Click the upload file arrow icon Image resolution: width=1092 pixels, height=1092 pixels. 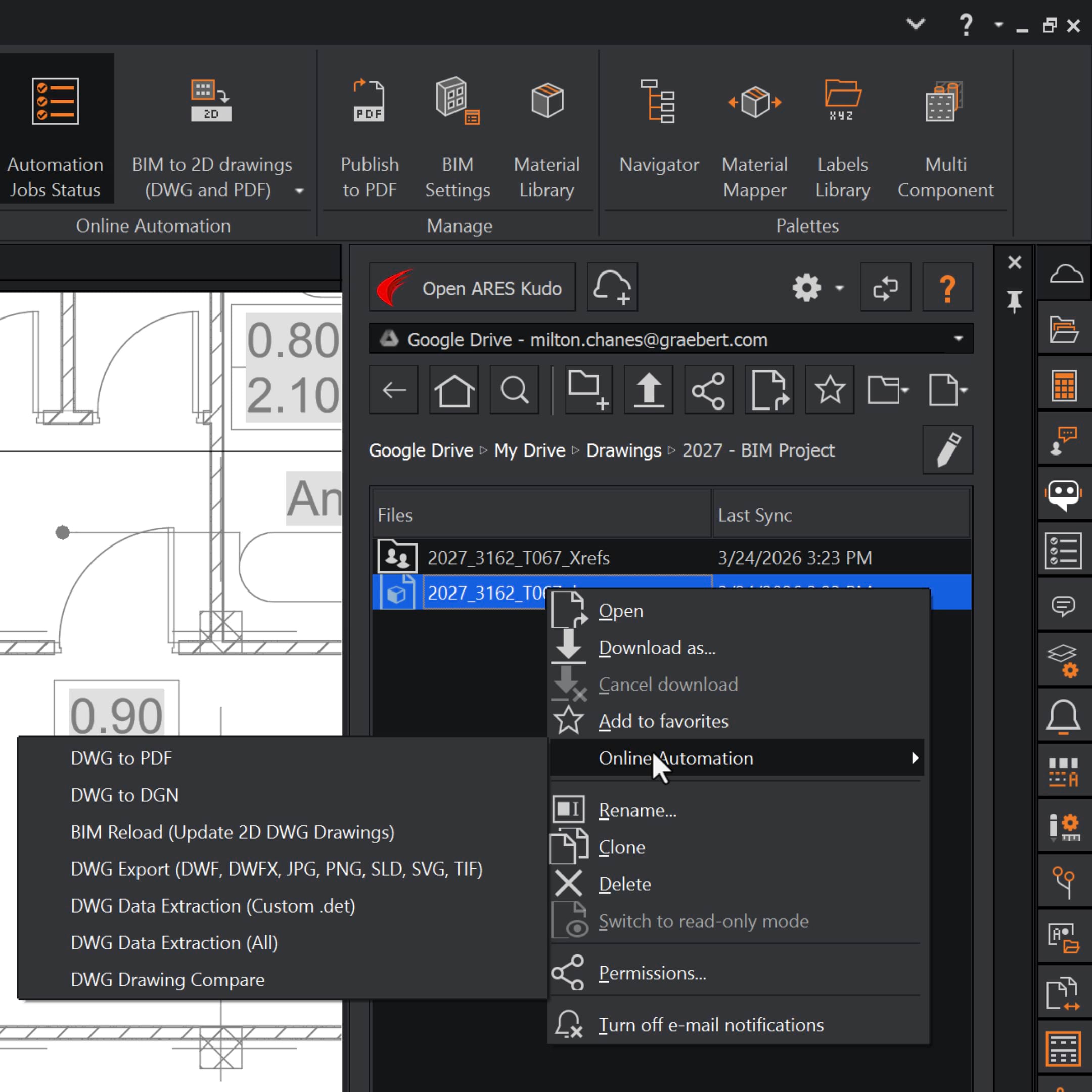click(648, 390)
